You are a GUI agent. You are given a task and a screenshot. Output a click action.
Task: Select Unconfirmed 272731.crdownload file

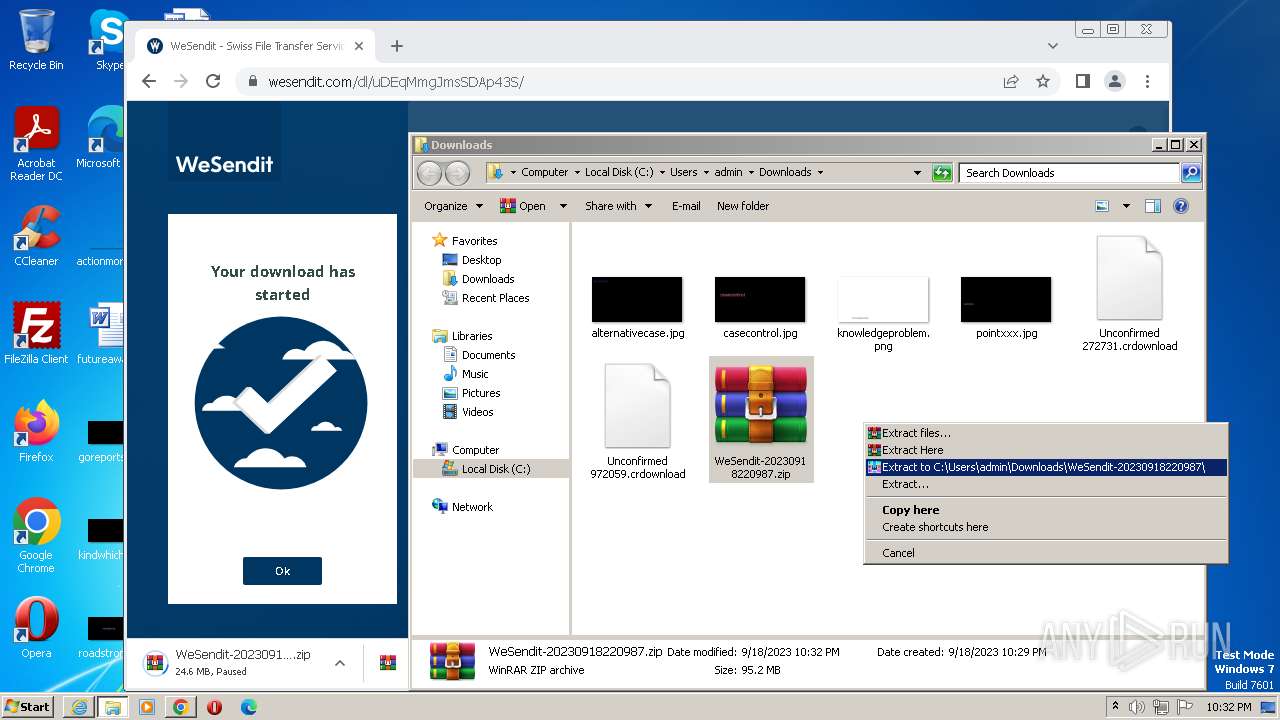1129,279
